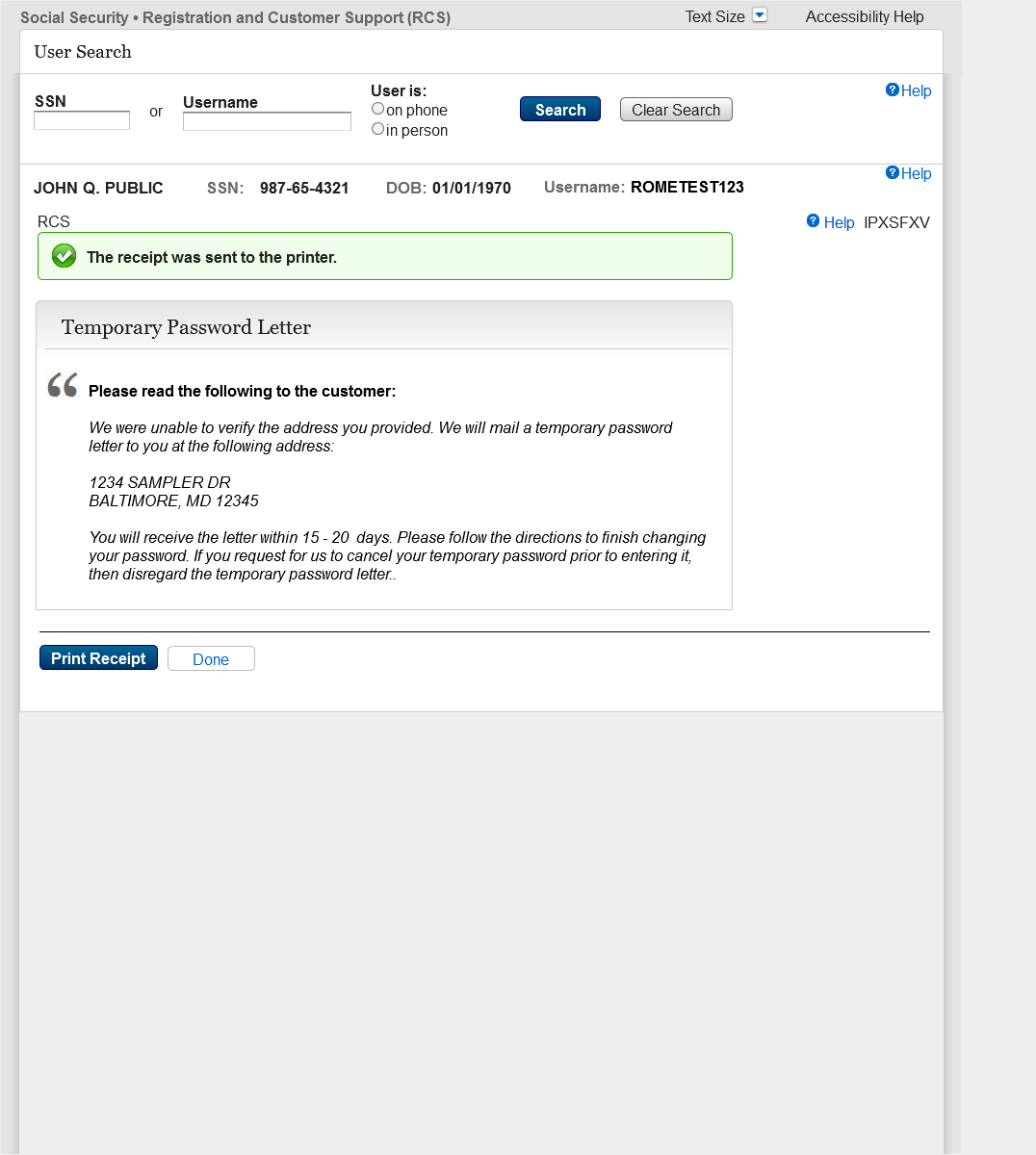
Task: Click the help icon beside the Search area
Action: [x=892, y=90]
